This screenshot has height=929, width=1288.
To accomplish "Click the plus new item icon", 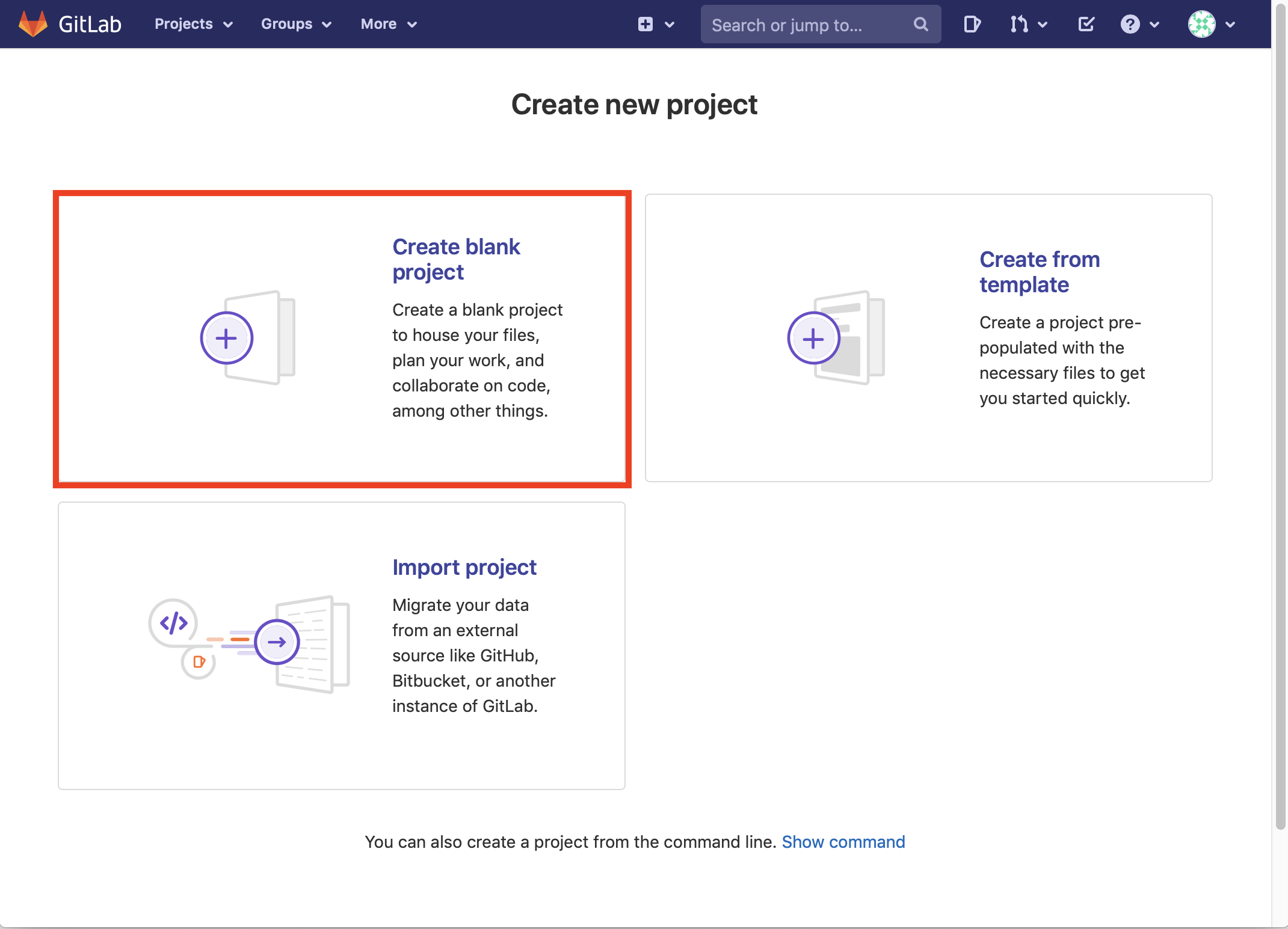I will 646,24.
